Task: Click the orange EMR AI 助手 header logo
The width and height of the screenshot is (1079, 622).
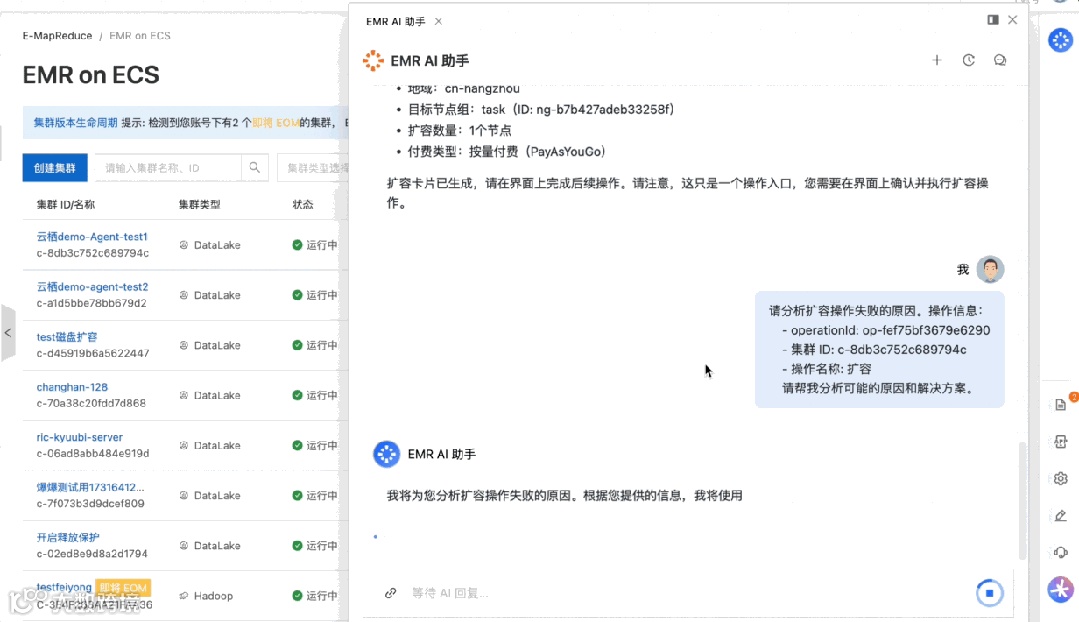Action: 373,61
